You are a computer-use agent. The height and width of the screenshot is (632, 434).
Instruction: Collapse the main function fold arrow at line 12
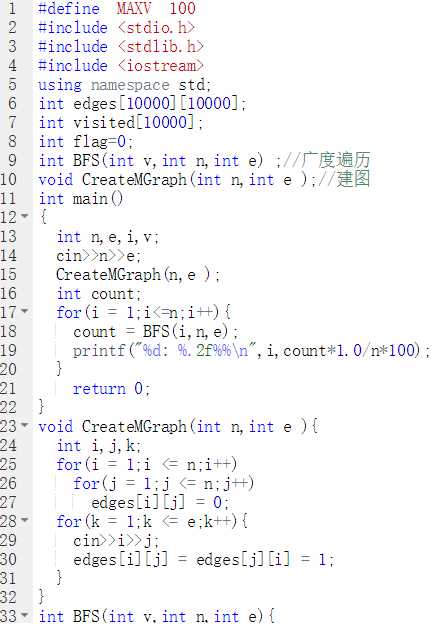pos(25,216)
